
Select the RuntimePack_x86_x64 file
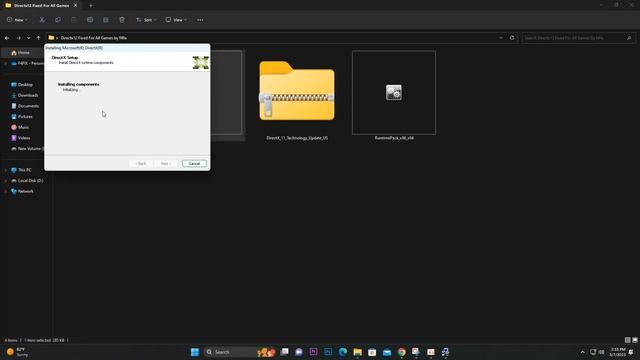pos(394,96)
